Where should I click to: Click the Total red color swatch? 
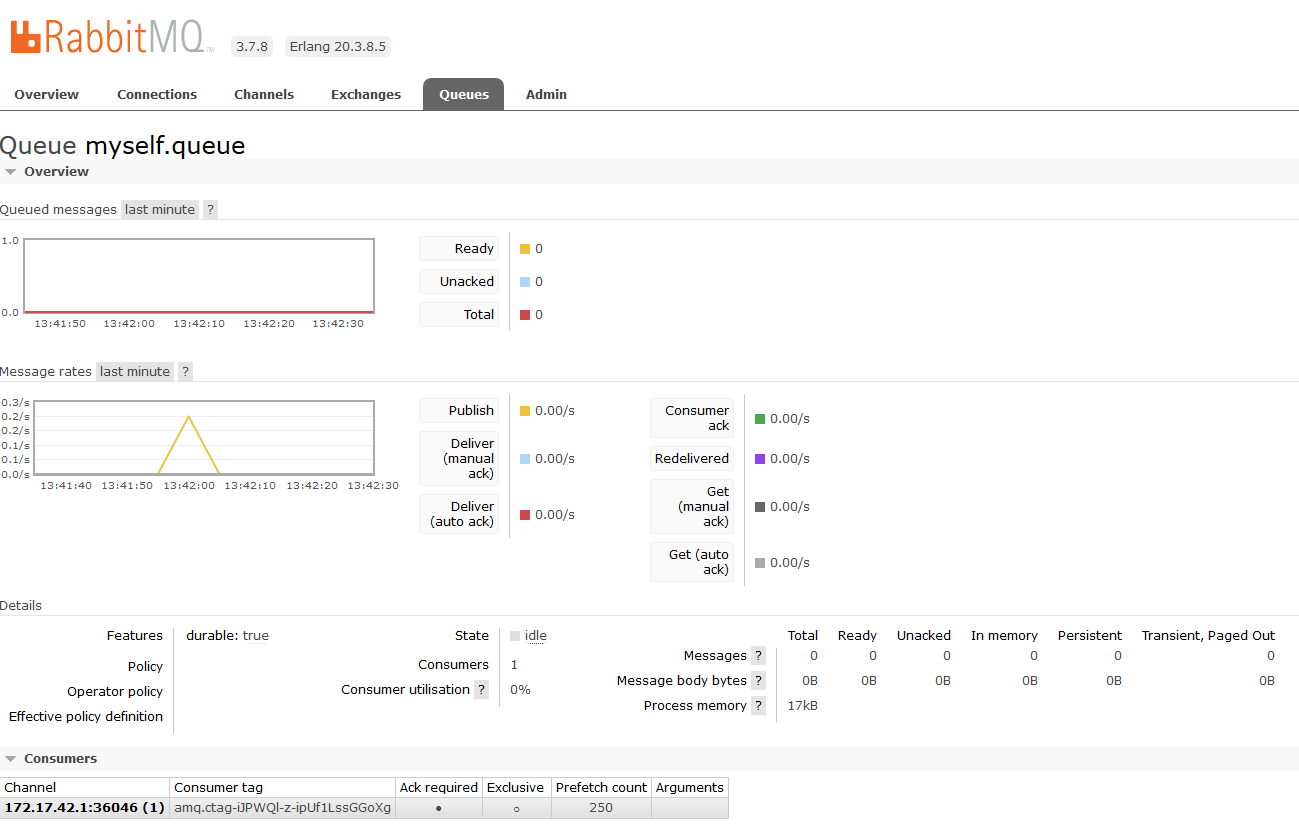[525, 315]
